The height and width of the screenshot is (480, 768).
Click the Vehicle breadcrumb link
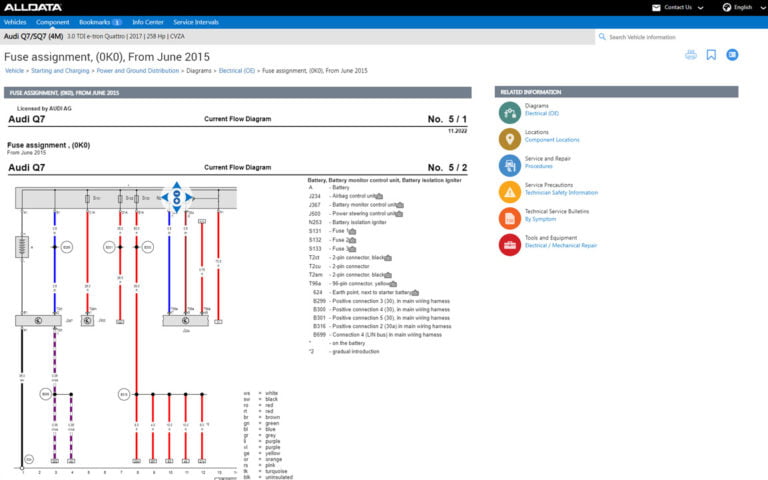[14, 71]
